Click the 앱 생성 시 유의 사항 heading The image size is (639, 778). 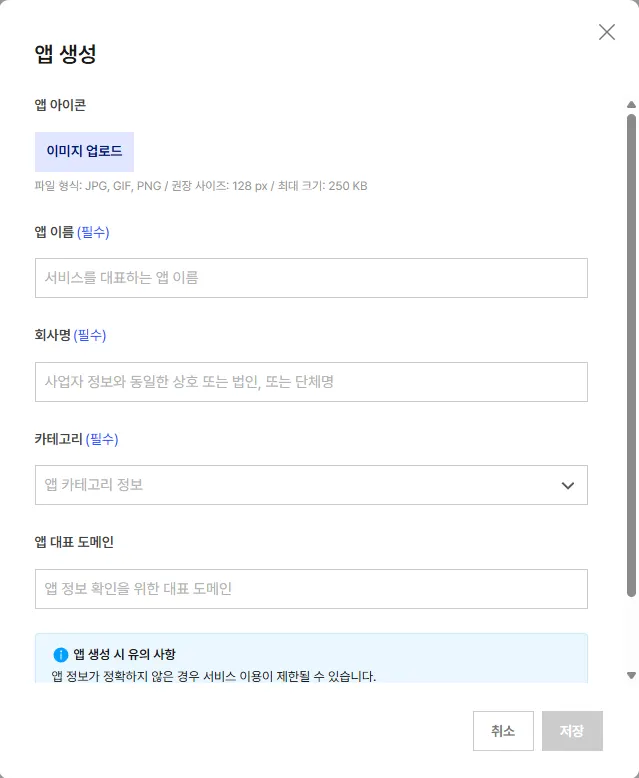(x=125, y=655)
